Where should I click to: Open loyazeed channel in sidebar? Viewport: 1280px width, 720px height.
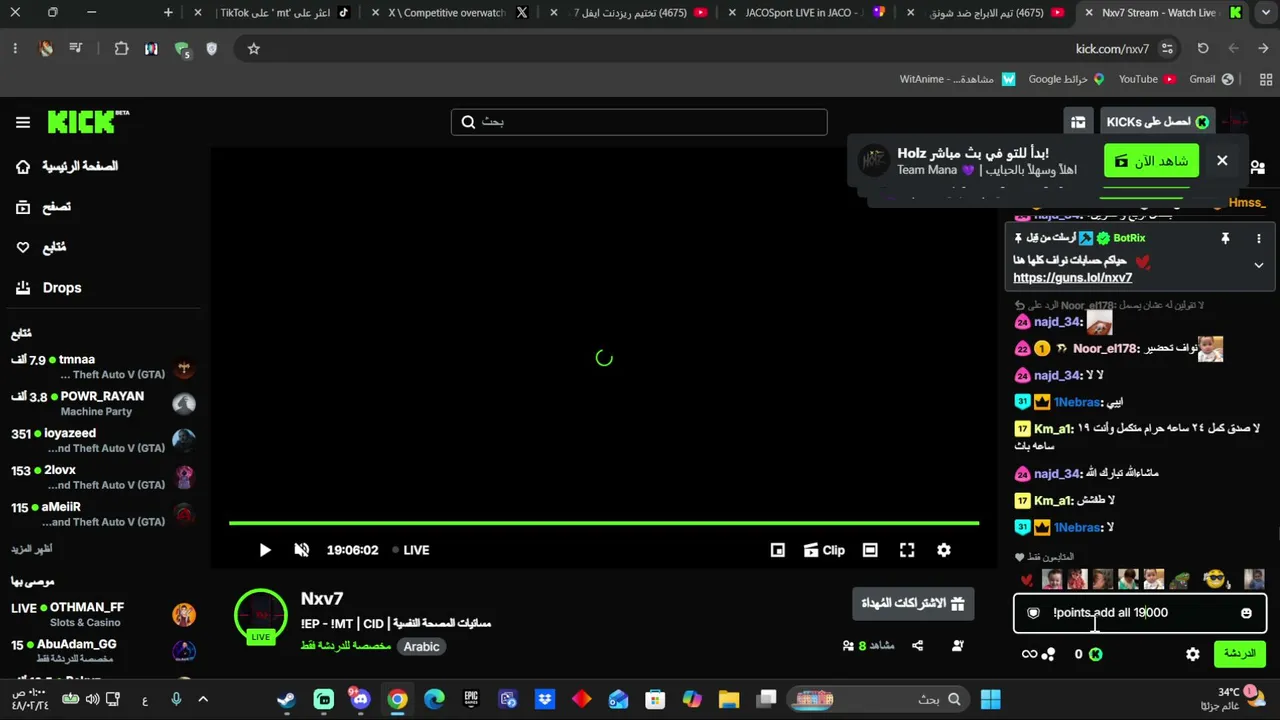(102, 440)
